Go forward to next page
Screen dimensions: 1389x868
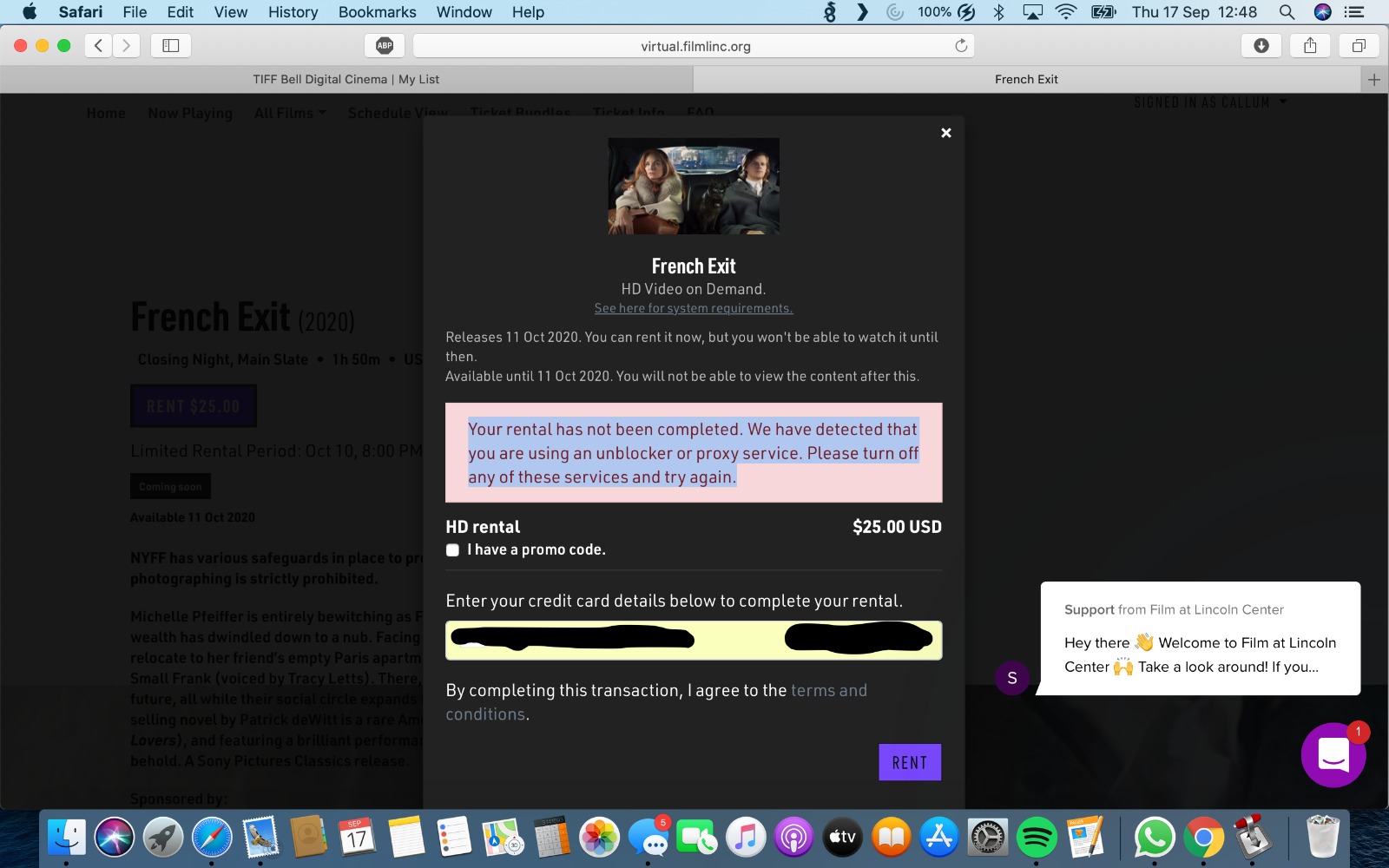pos(127,46)
